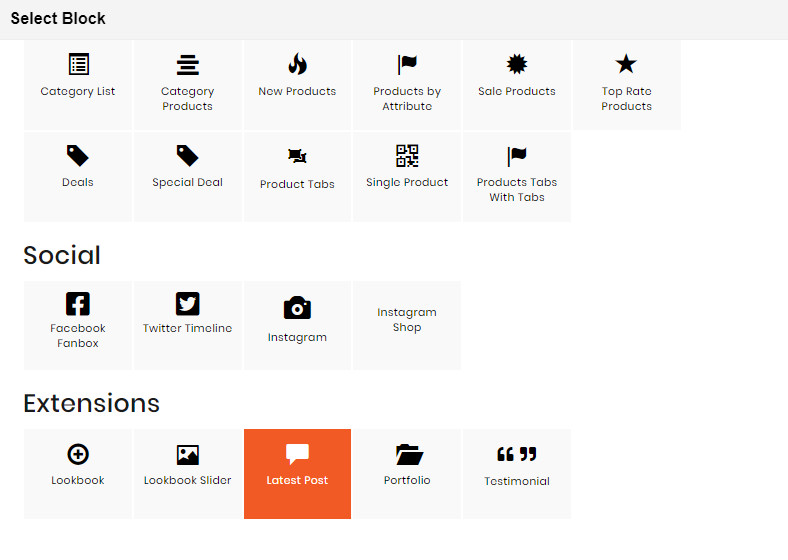Click the New Products label
This screenshot has width=788, height=560.
click(297, 91)
